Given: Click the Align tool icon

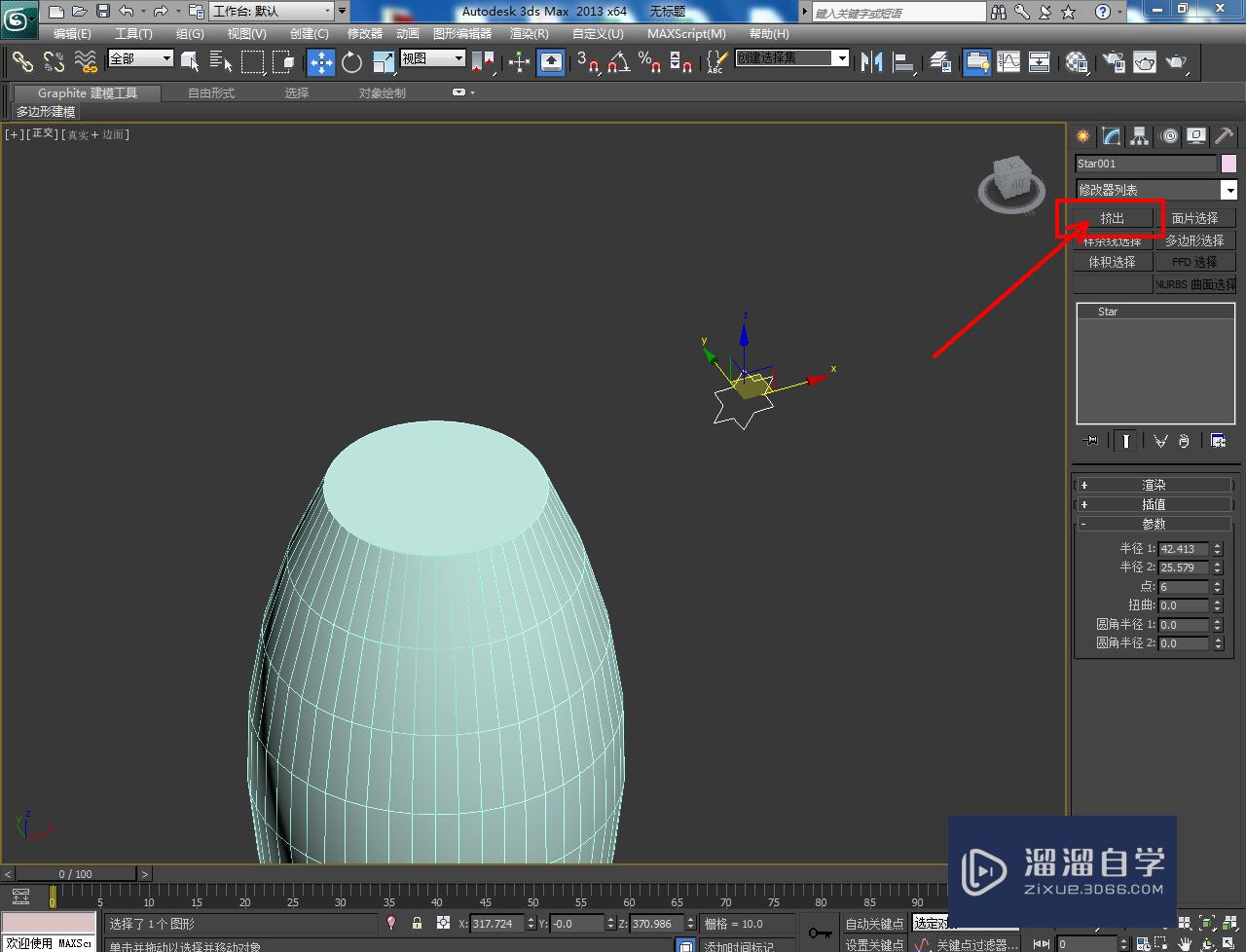Looking at the screenshot, I should (904, 62).
